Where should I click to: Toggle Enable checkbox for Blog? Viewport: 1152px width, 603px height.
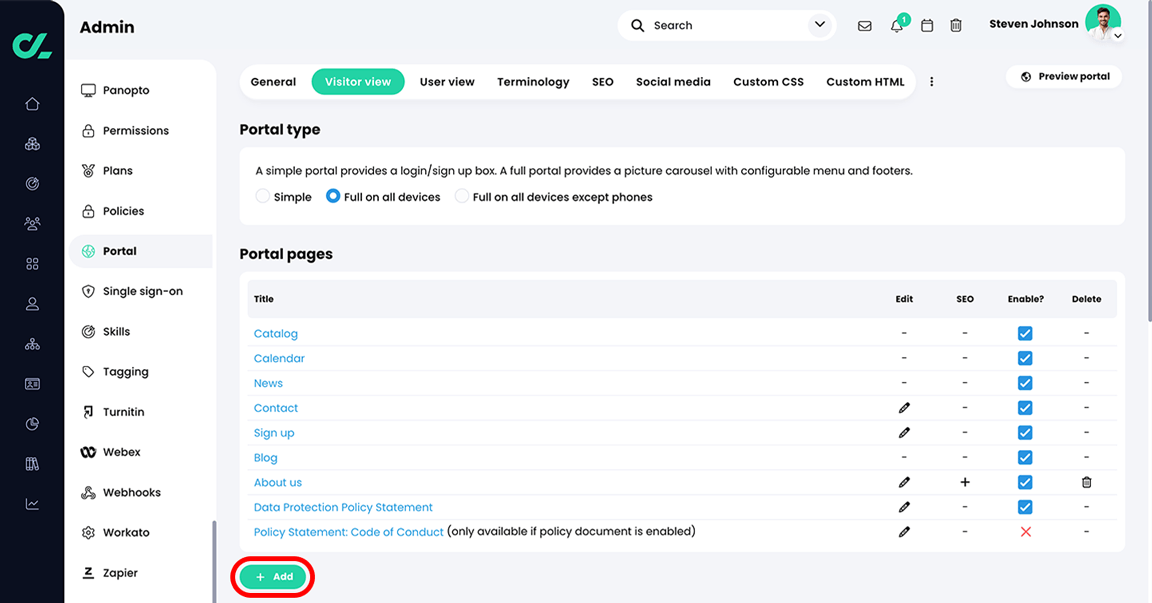(1025, 458)
